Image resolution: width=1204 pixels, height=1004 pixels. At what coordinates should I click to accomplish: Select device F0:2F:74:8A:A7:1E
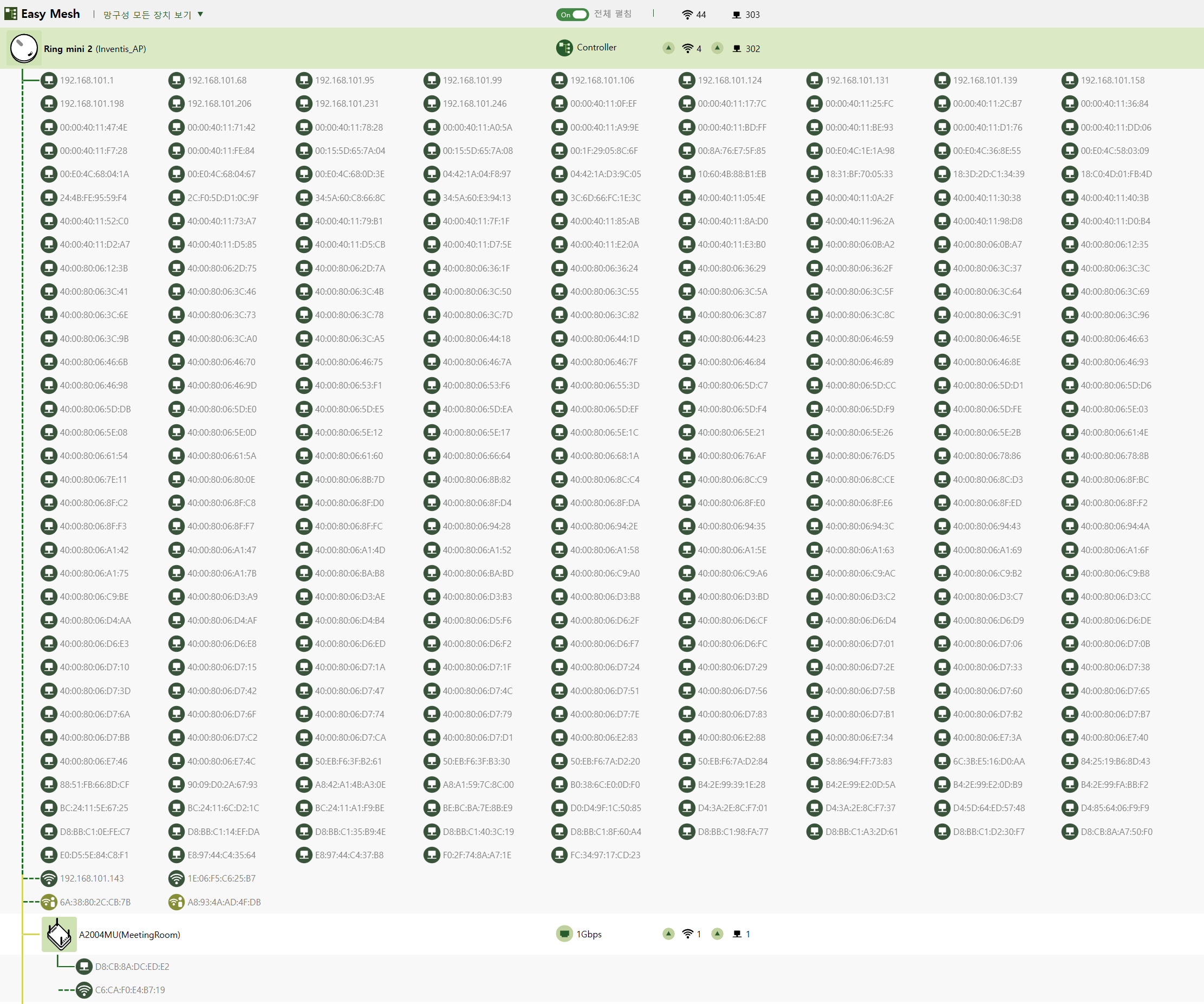coord(477,855)
